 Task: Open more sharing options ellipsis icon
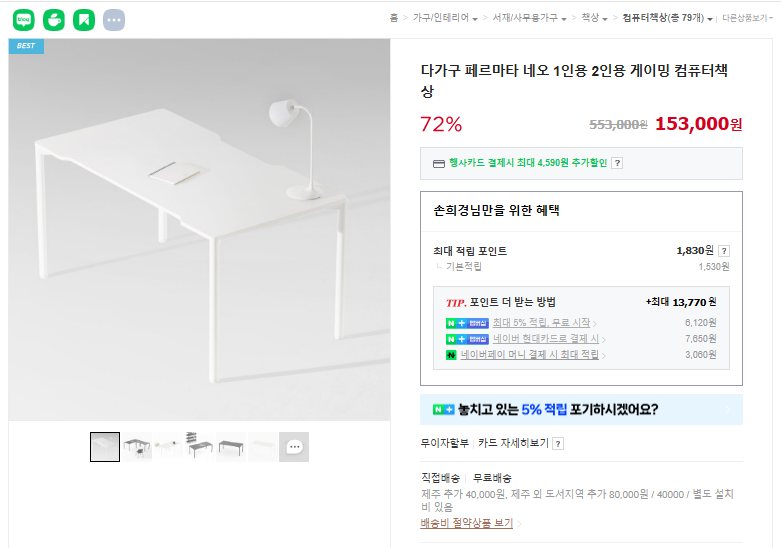pyautogui.click(x=114, y=19)
